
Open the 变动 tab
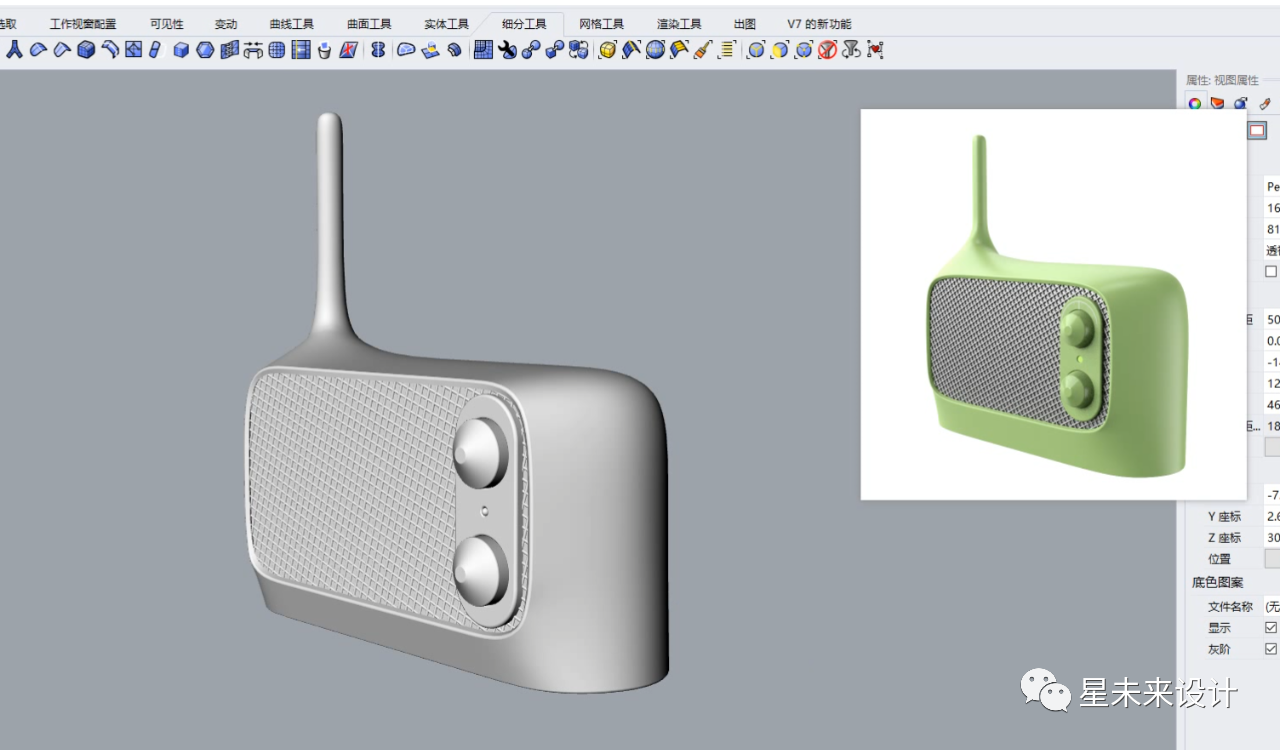225,24
